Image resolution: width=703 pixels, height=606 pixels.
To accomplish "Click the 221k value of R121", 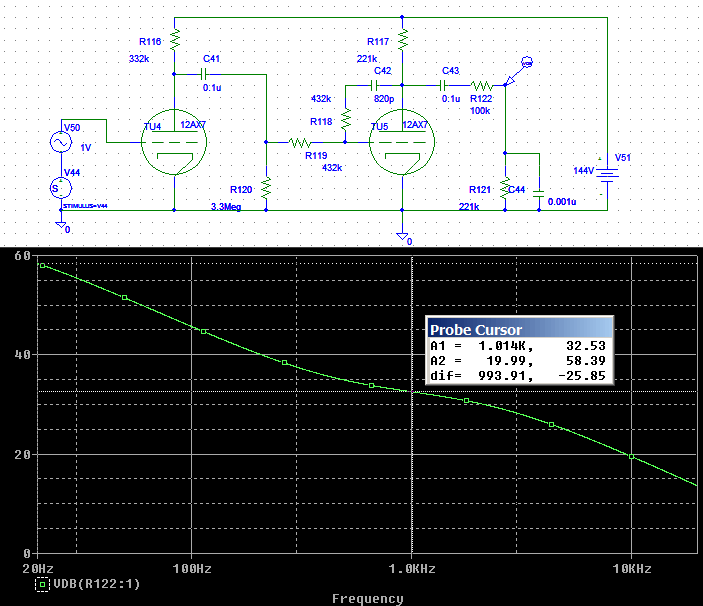I will coord(469,207).
